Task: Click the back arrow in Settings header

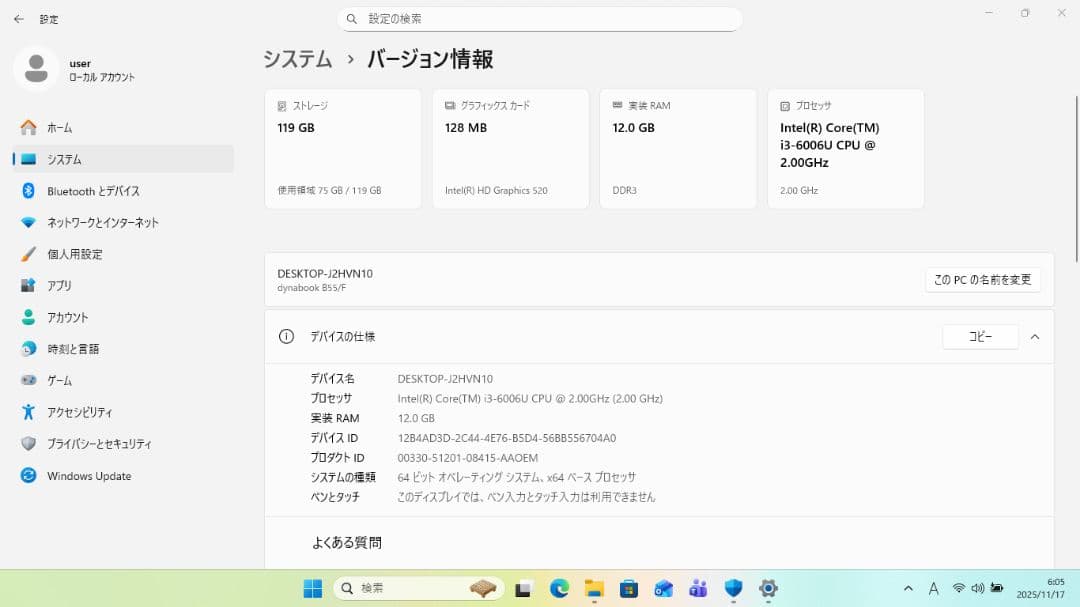Action: coord(18,19)
